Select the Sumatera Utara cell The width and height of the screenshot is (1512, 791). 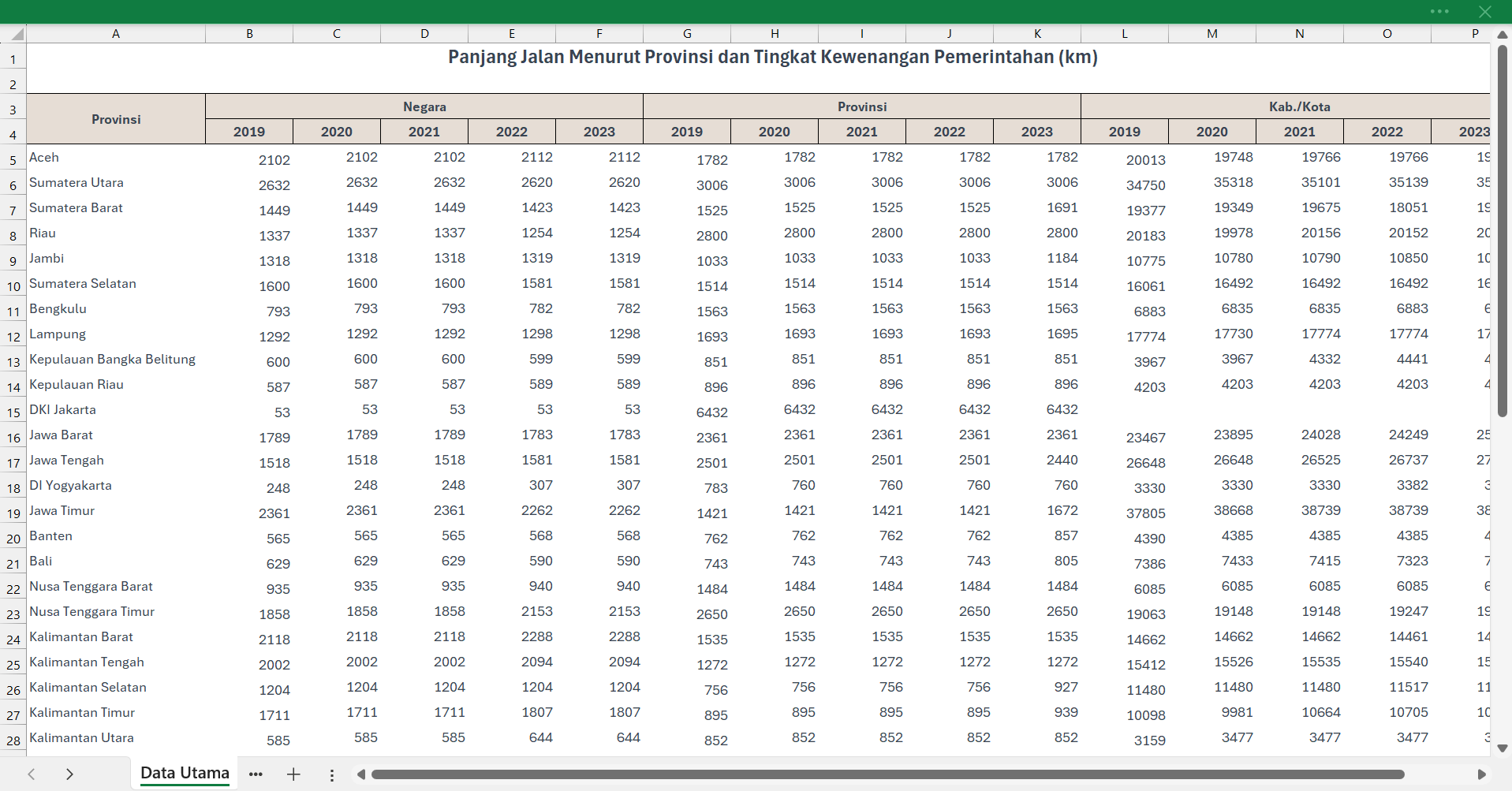pyautogui.click(x=116, y=182)
